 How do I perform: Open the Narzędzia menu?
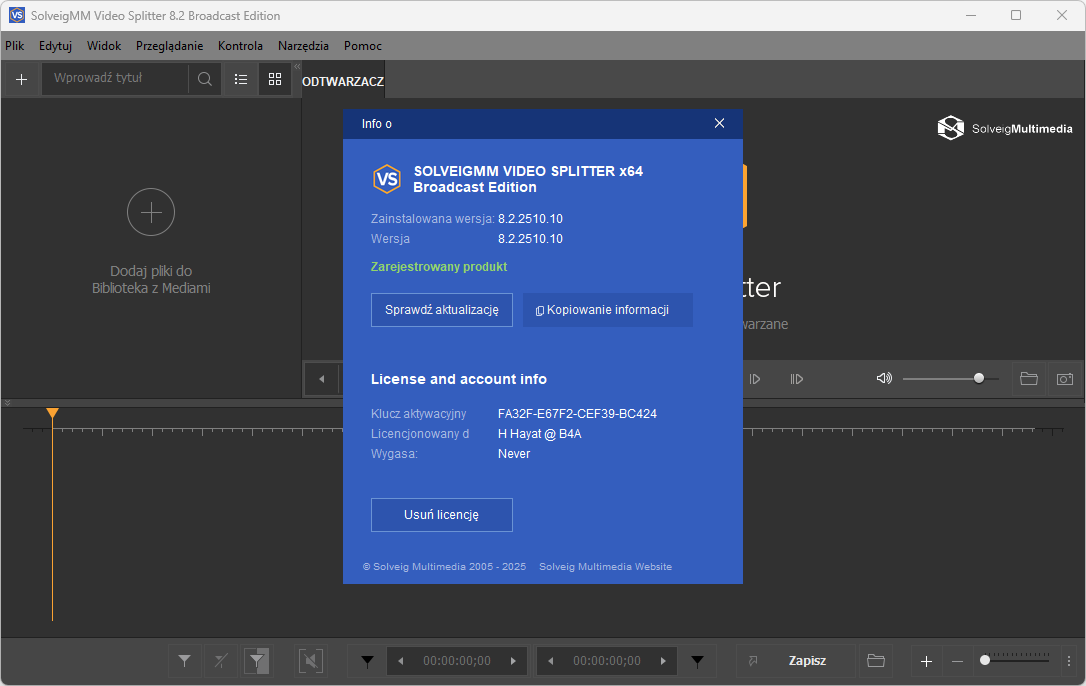[303, 46]
